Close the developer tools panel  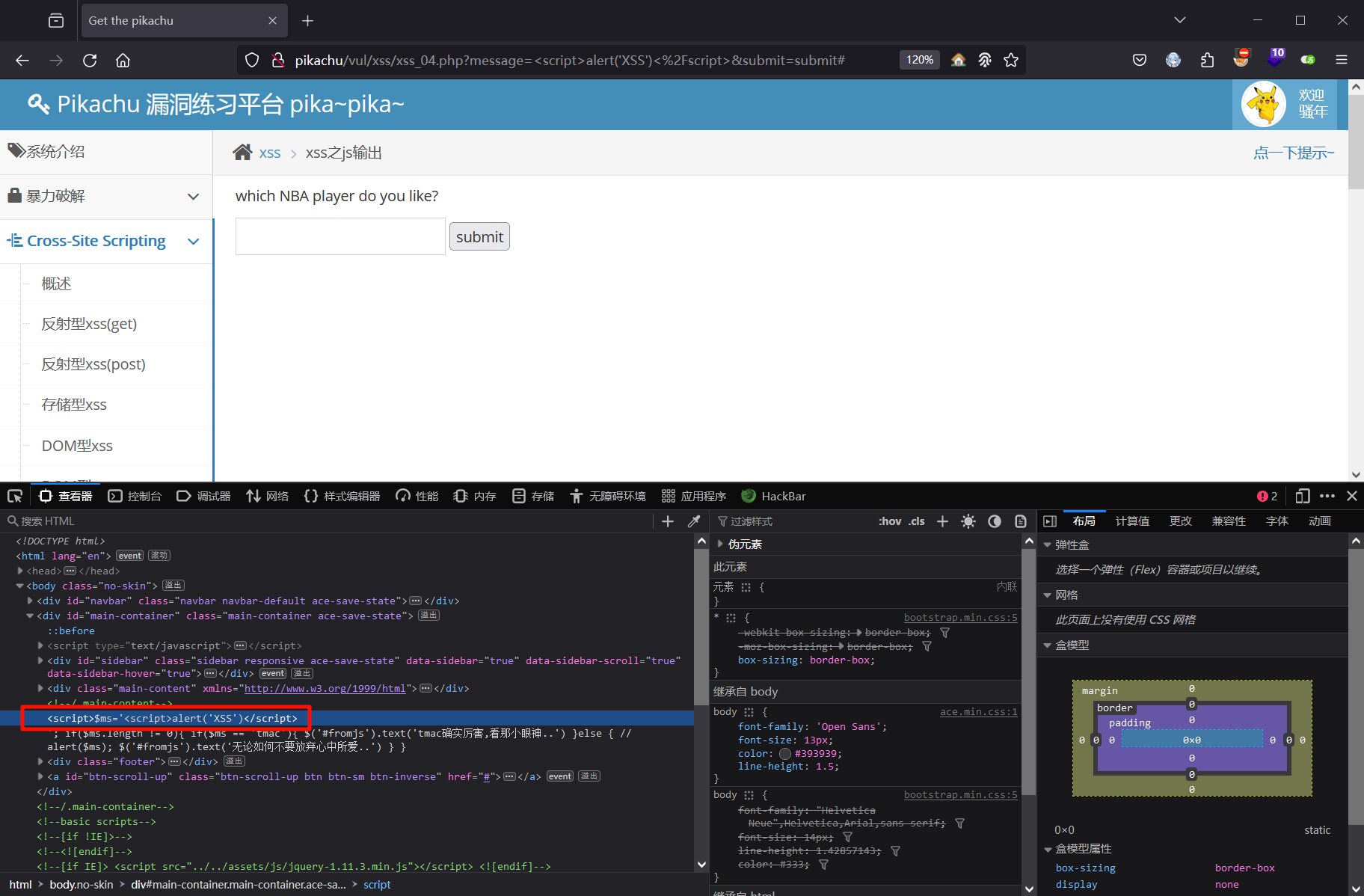1352,496
